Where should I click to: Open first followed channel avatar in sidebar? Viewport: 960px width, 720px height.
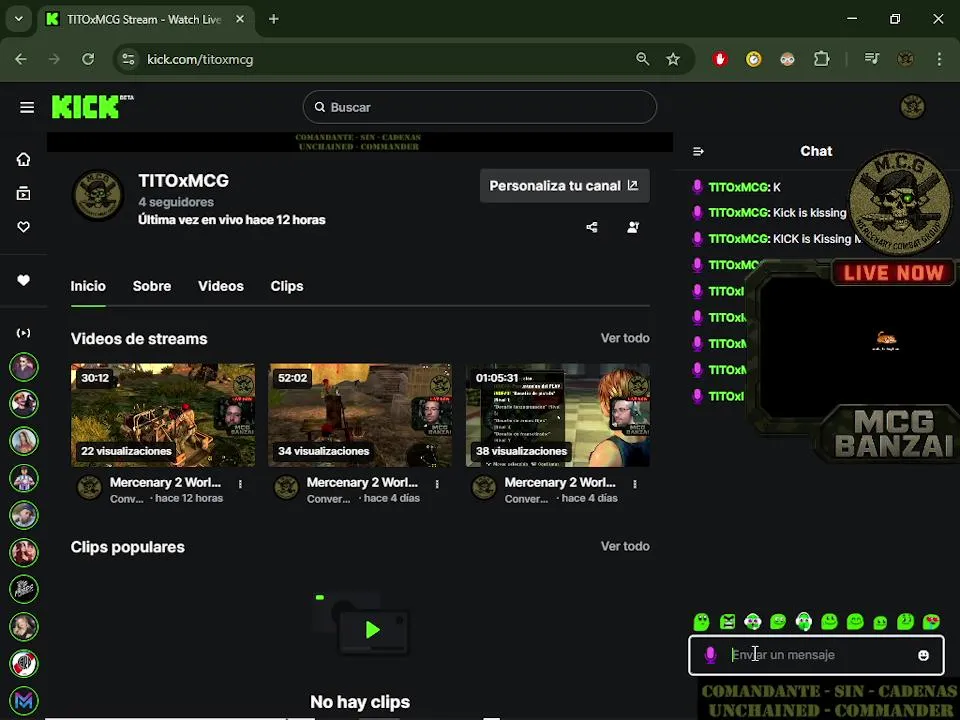pos(24,367)
